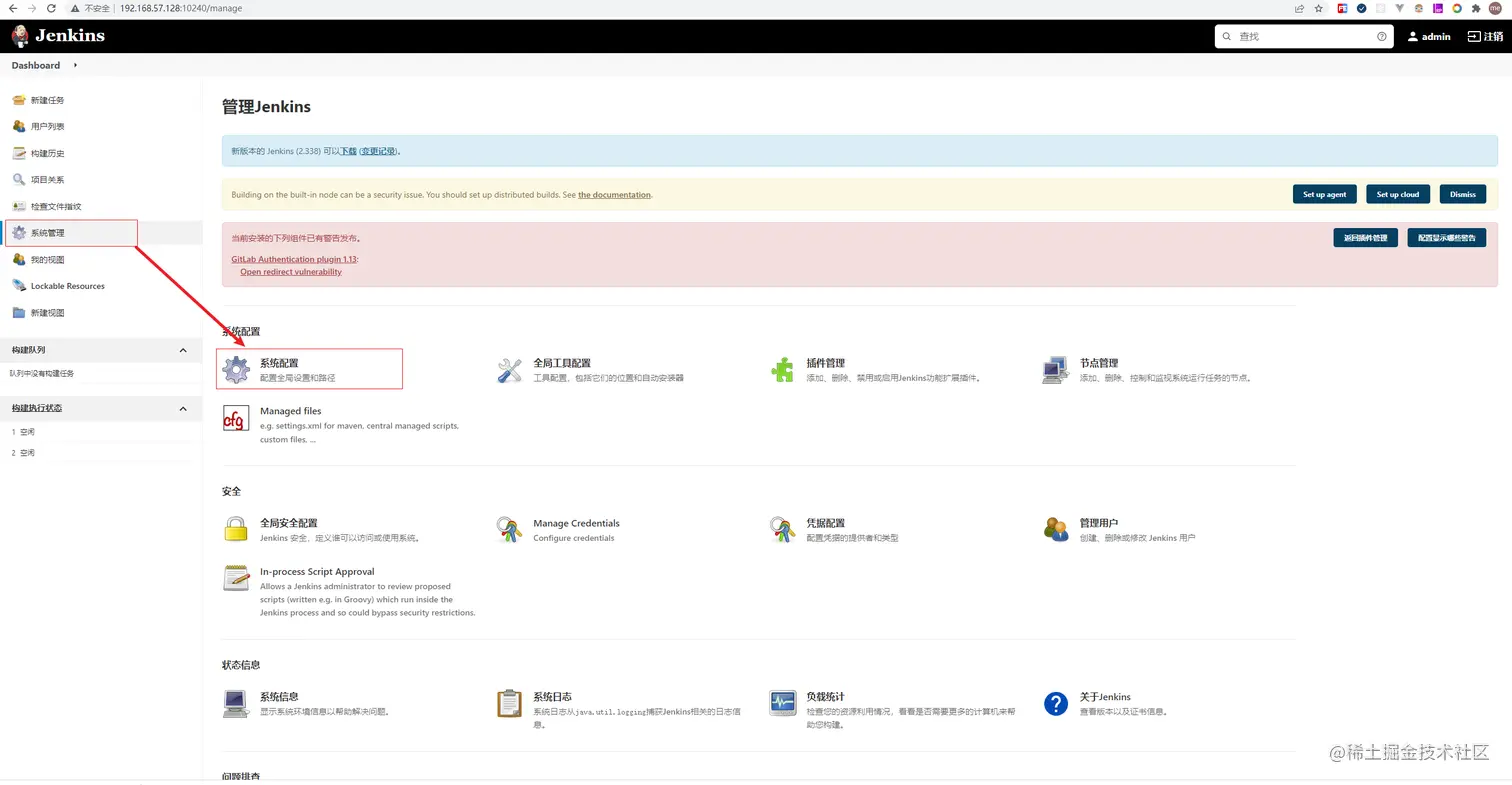The width and height of the screenshot is (1512, 785).
Task: Click In-process Script Approval notepad icon
Action: point(236,578)
